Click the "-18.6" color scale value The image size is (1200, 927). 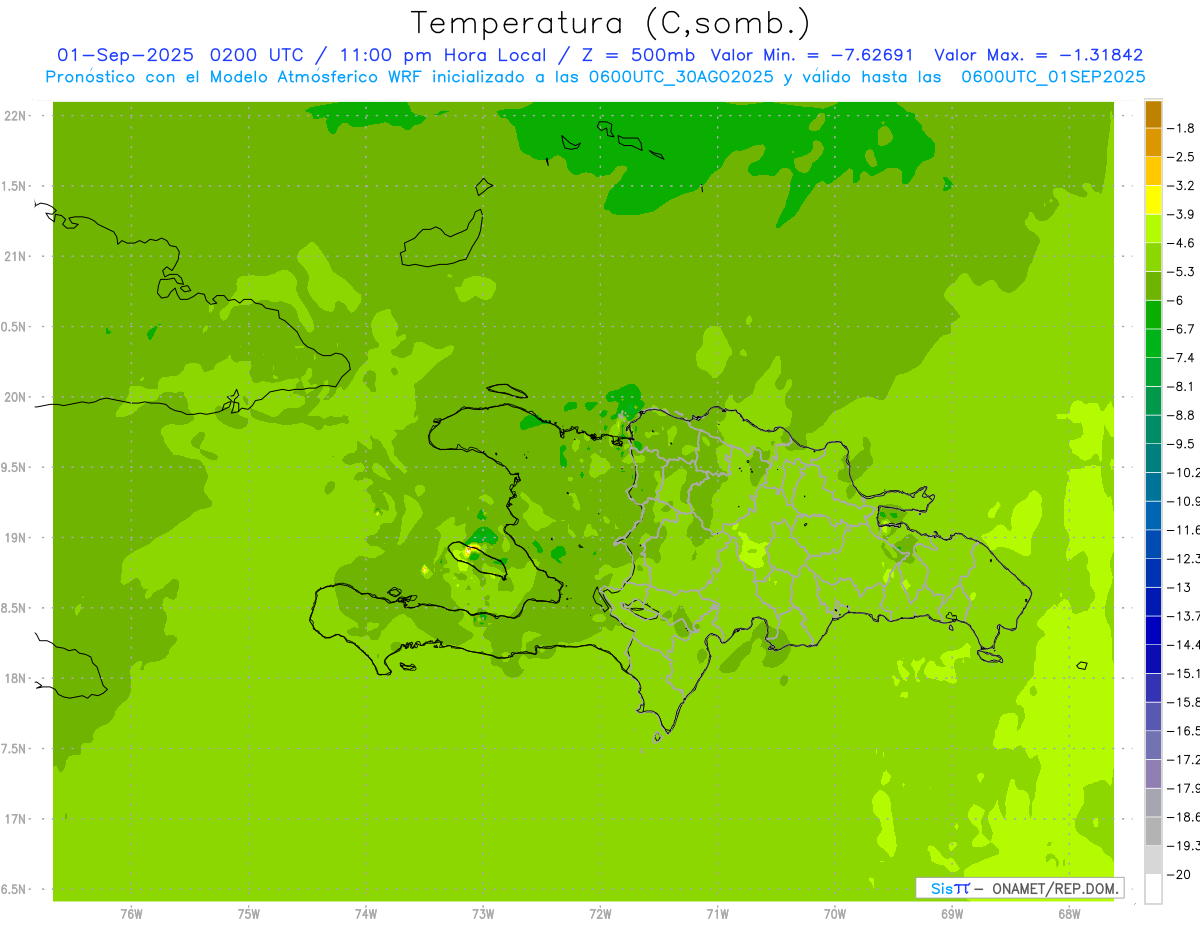point(1184,817)
